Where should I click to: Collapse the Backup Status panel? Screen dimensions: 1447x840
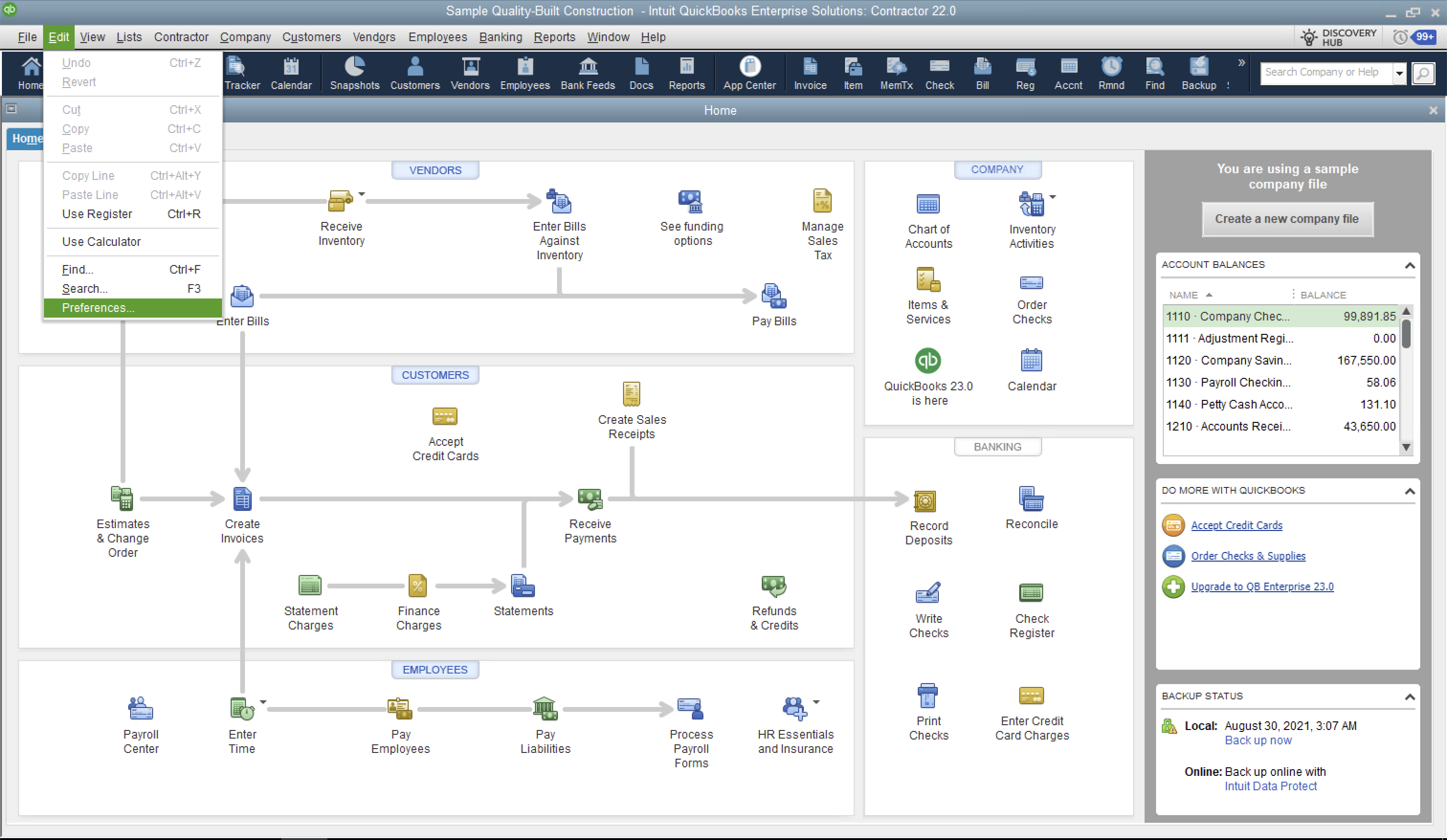(x=1409, y=697)
